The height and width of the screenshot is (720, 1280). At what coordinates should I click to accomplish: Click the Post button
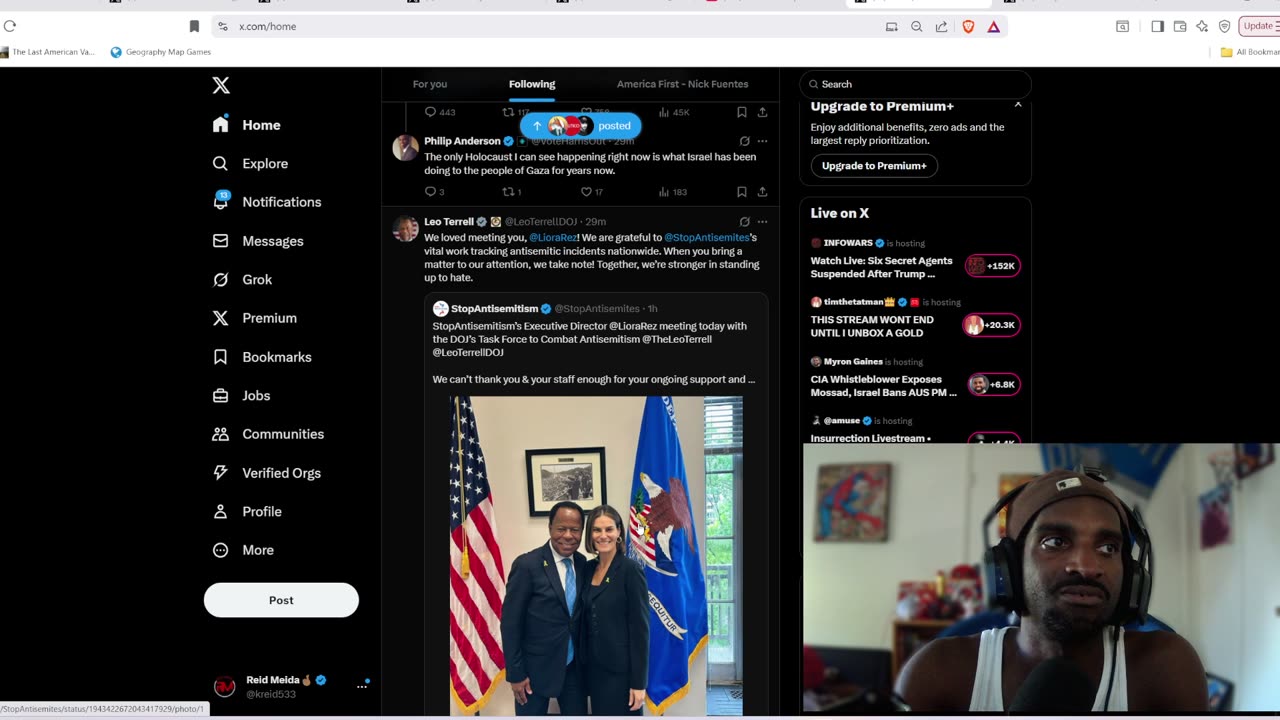(281, 600)
